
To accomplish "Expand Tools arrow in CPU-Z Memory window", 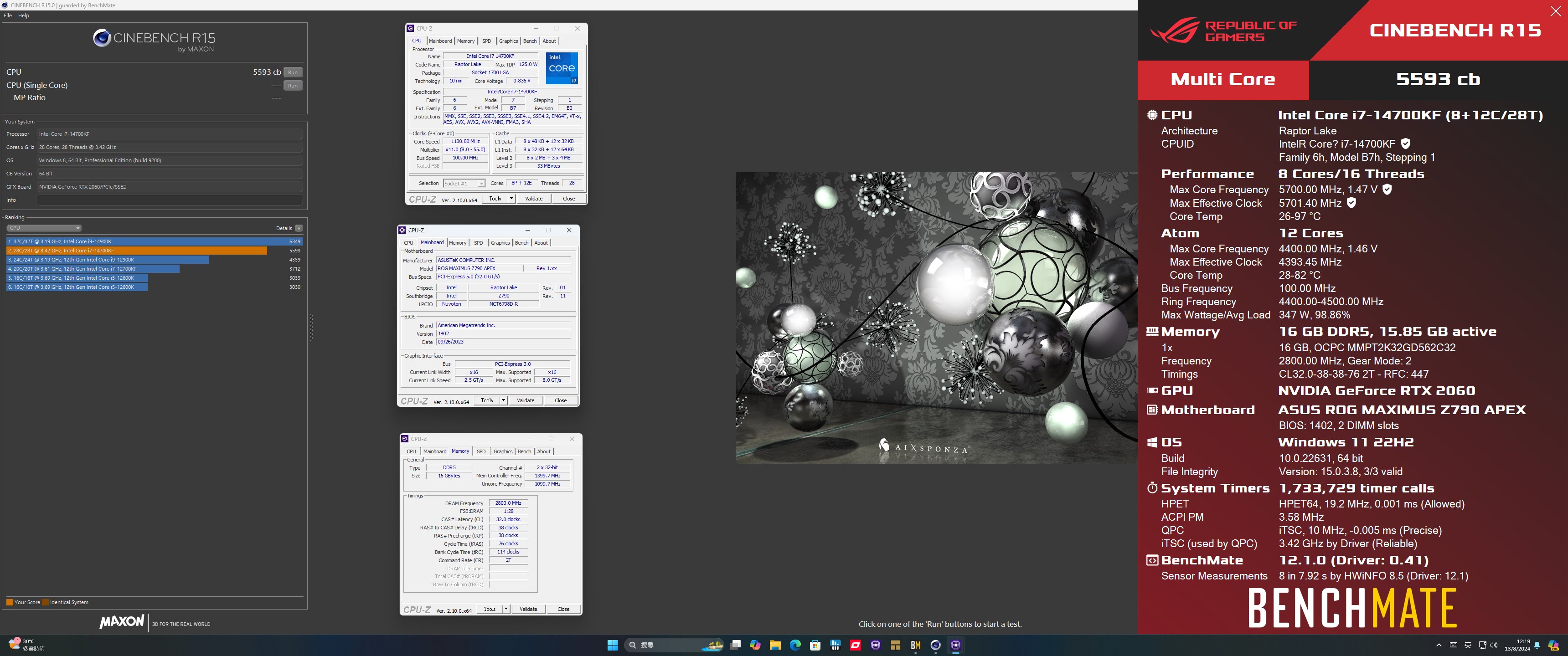I will 506,609.
